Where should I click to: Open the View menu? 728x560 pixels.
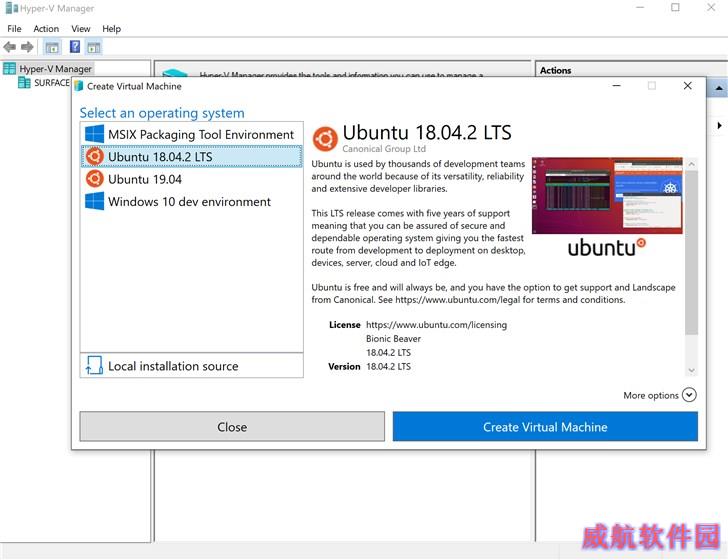click(x=81, y=29)
